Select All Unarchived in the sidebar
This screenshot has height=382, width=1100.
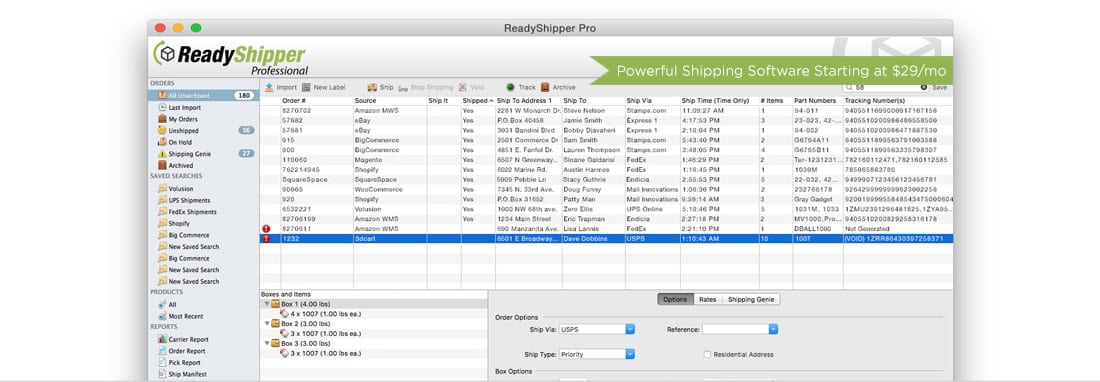203,95
